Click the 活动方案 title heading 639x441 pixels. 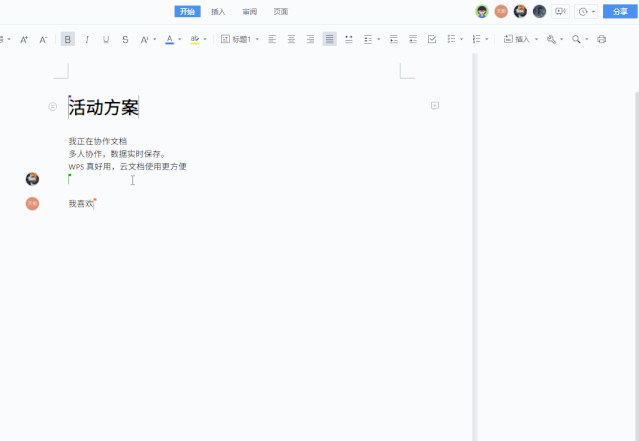(104, 107)
